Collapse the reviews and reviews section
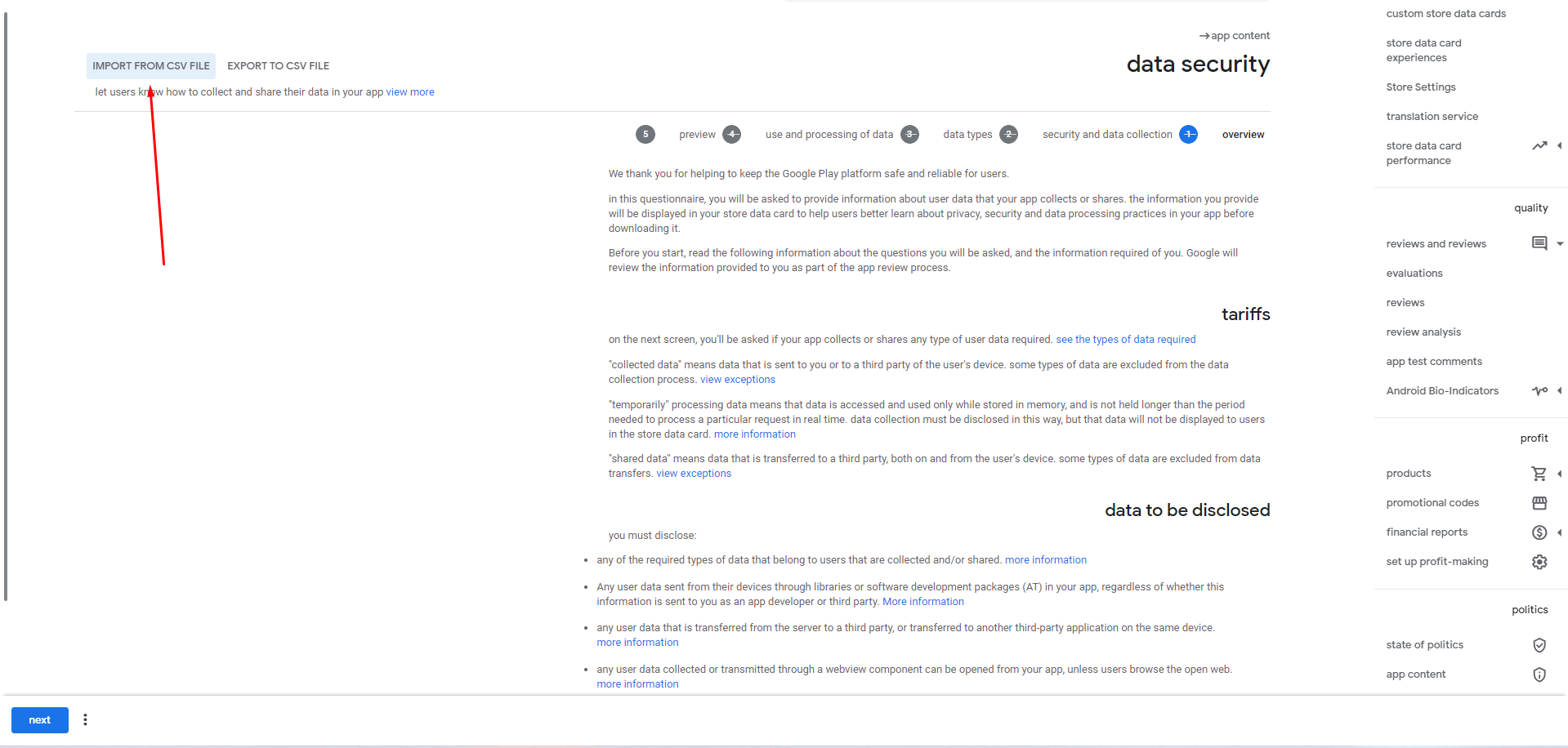 tap(1560, 243)
